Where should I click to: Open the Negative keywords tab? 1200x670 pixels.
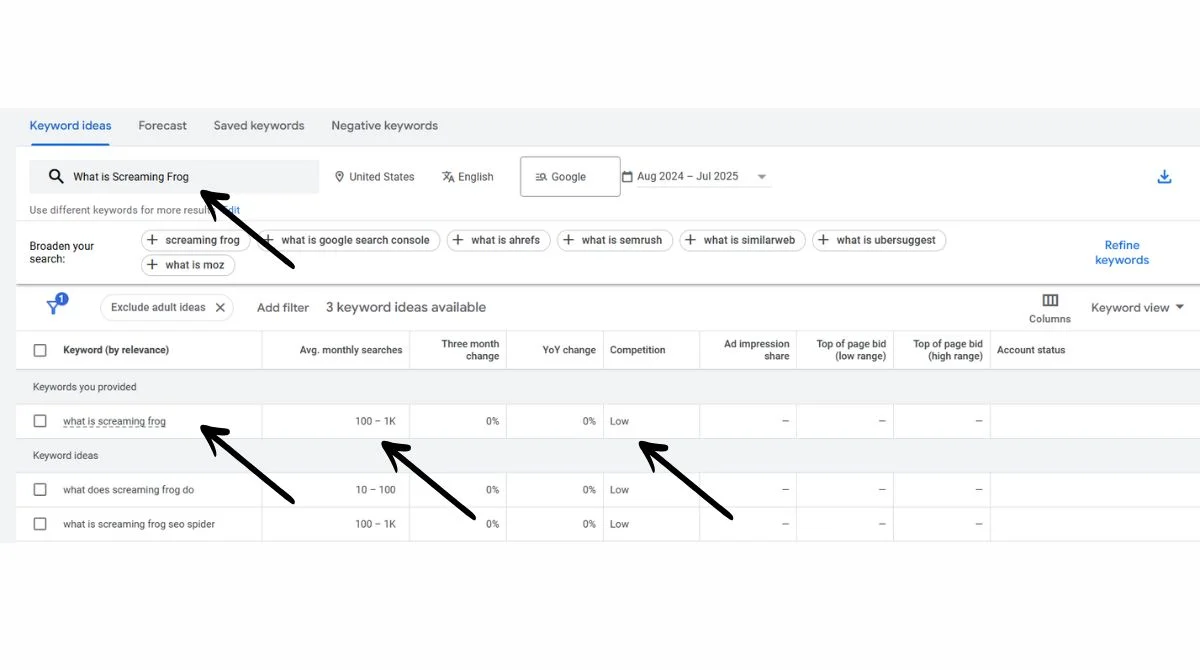[x=385, y=126]
